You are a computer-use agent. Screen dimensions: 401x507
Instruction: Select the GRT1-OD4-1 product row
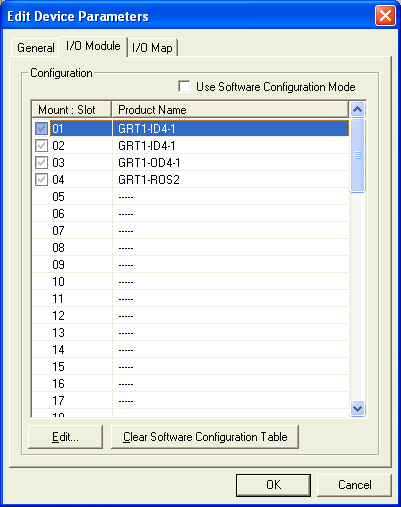pos(191,163)
